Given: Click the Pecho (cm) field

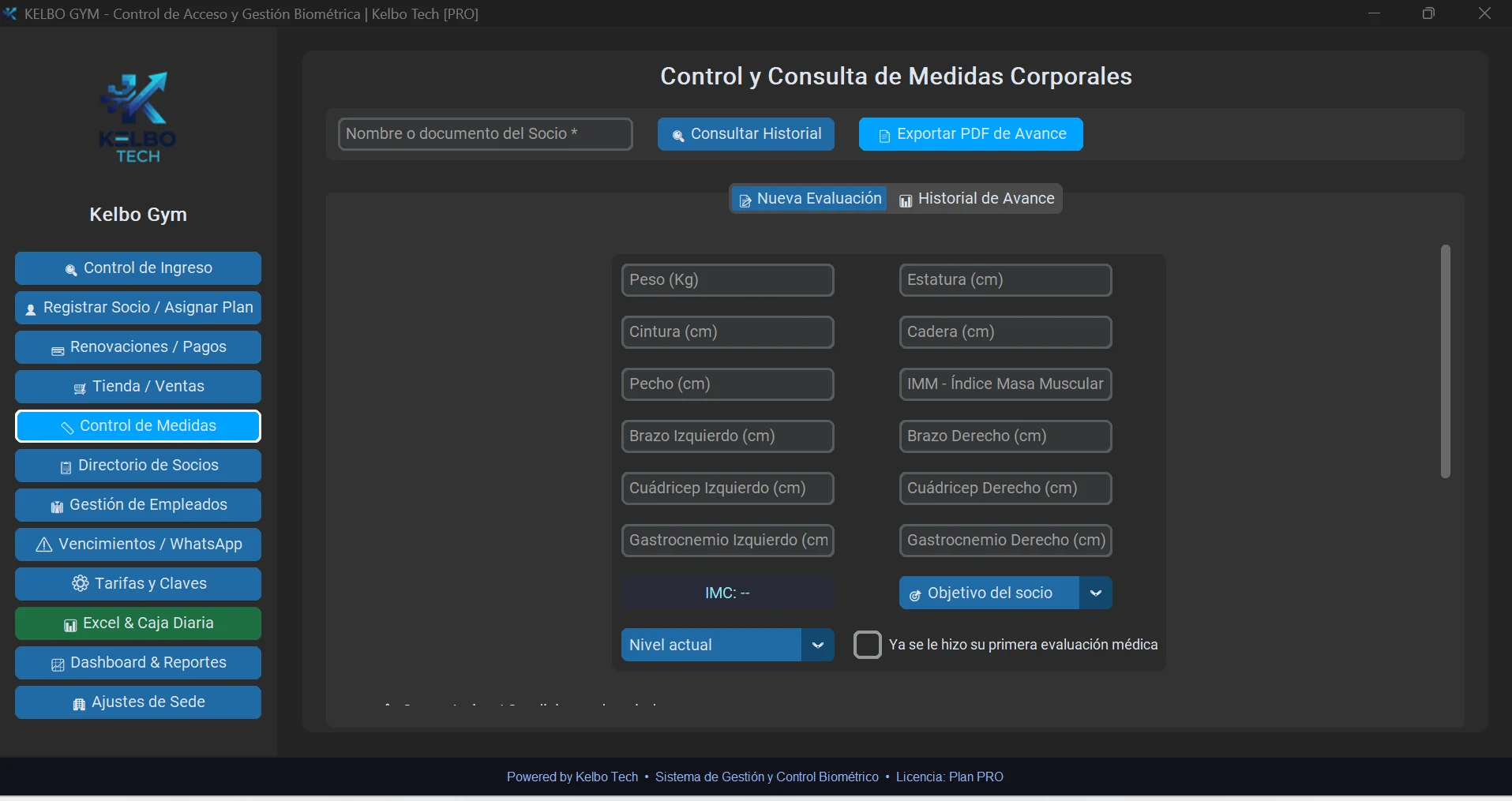Looking at the screenshot, I should [728, 384].
